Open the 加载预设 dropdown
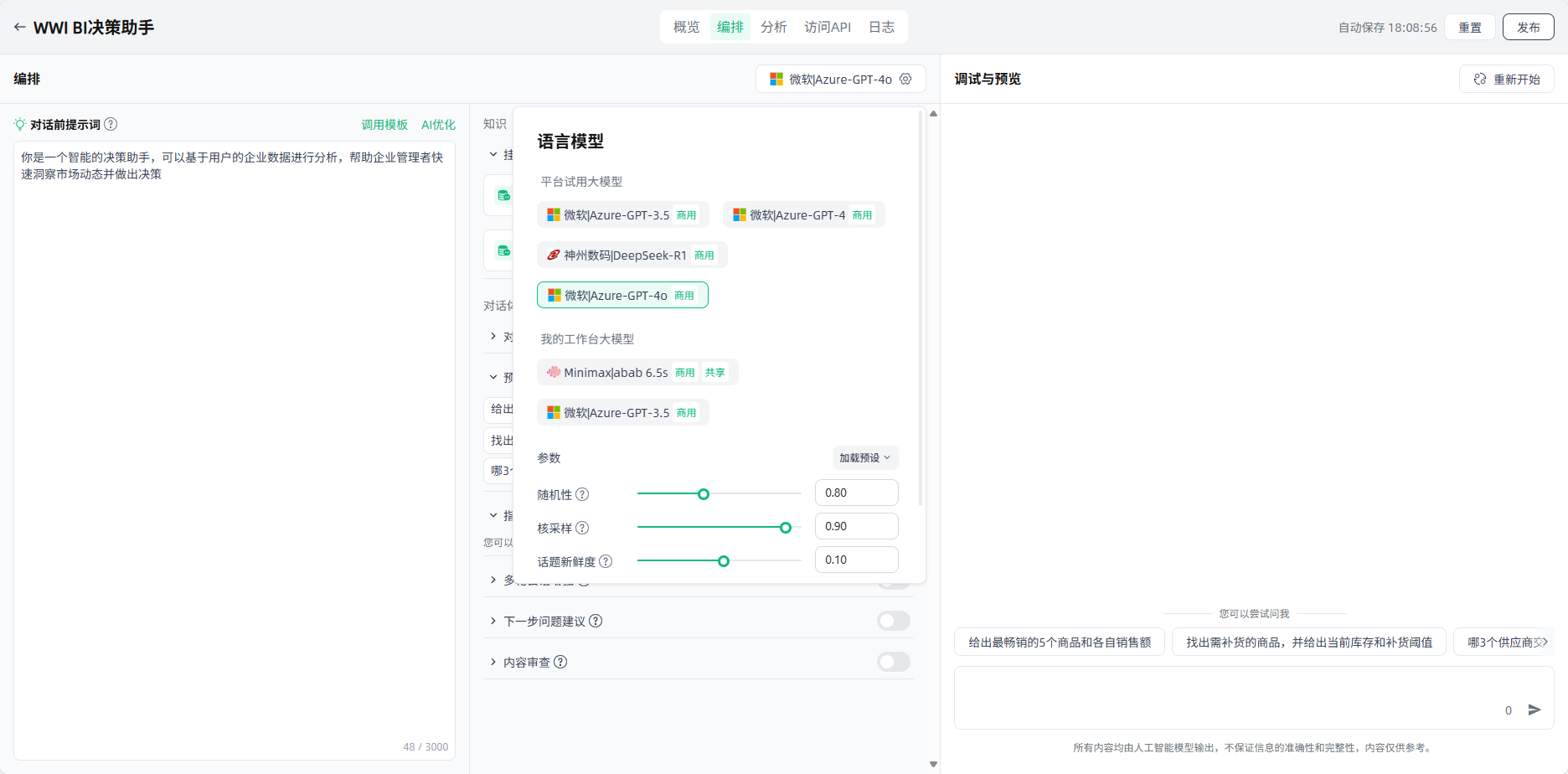1568x774 pixels. (864, 457)
